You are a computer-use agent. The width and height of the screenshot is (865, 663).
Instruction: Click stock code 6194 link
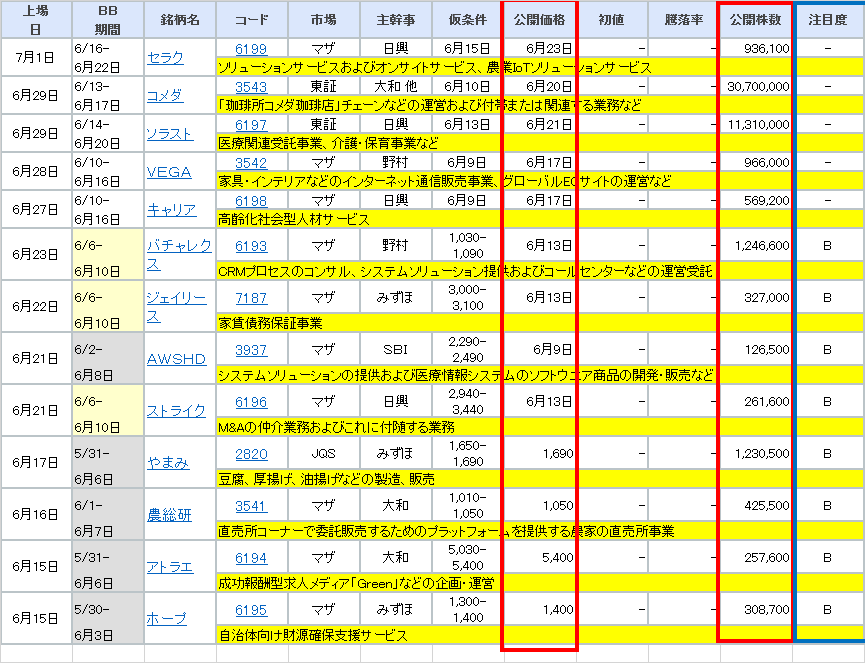pyautogui.click(x=251, y=558)
